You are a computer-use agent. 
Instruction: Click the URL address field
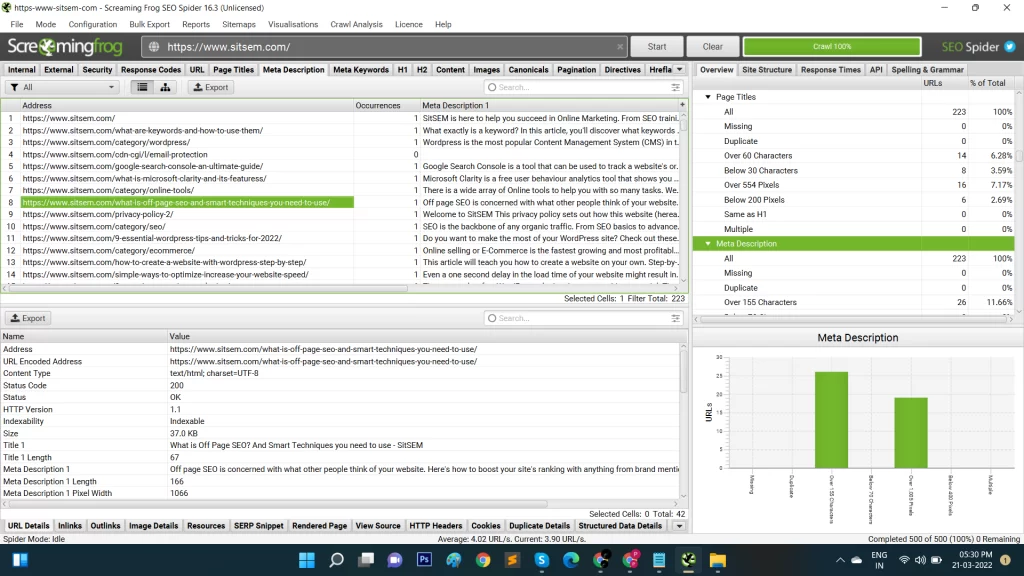click(385, 47)
